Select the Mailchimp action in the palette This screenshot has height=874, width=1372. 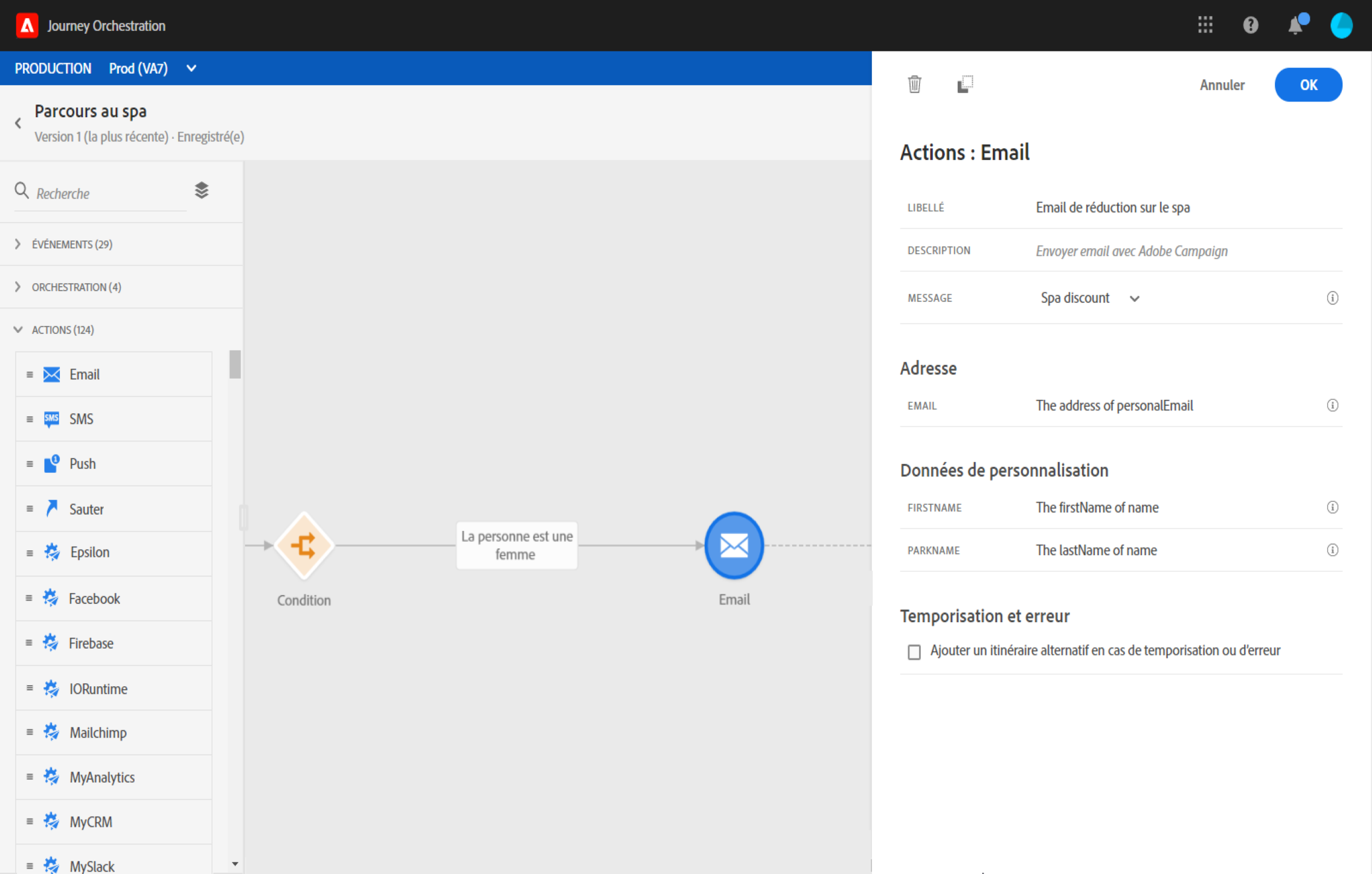(x=98, y=733)
